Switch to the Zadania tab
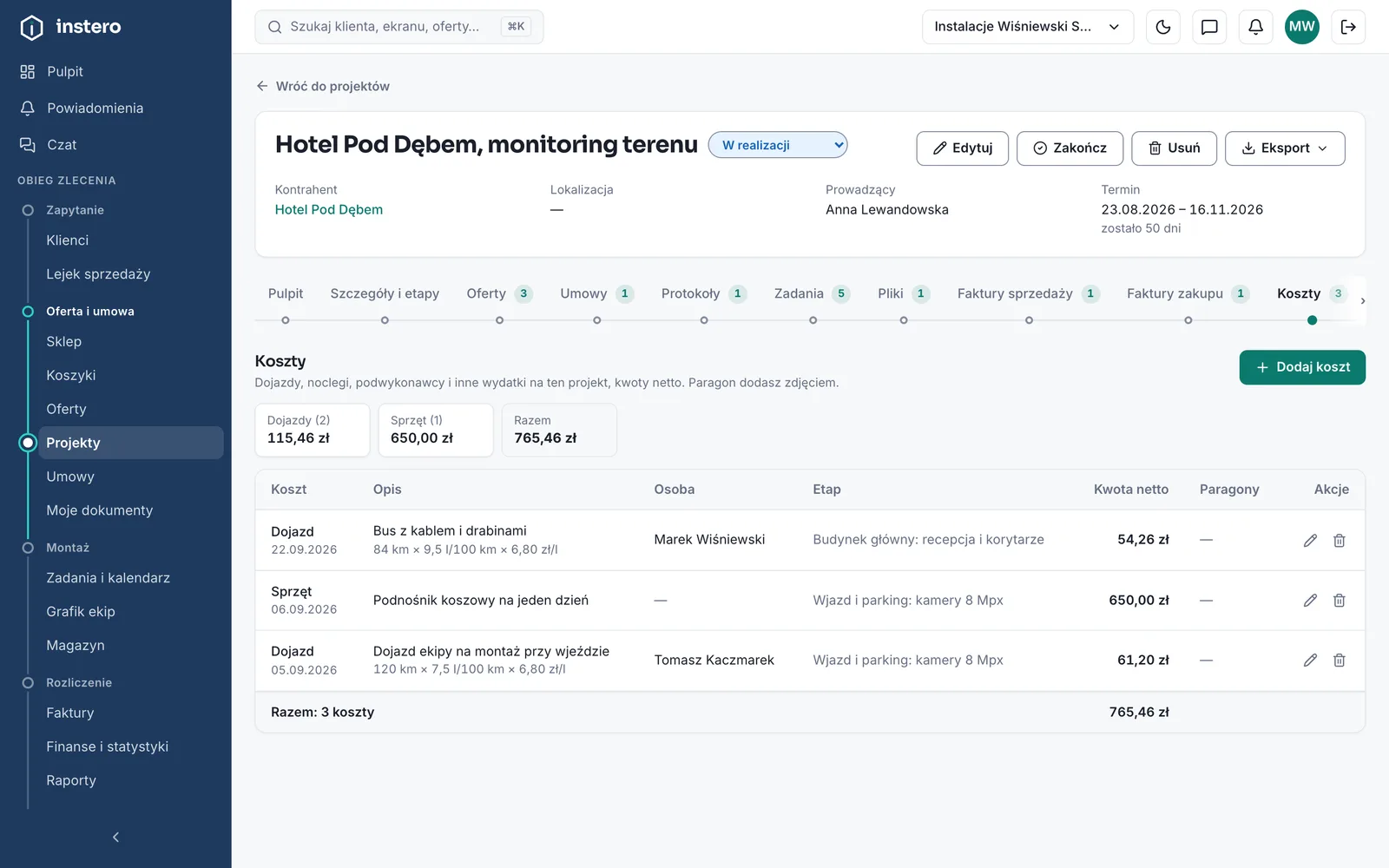Screen dimensions: 1389x868 812,294
